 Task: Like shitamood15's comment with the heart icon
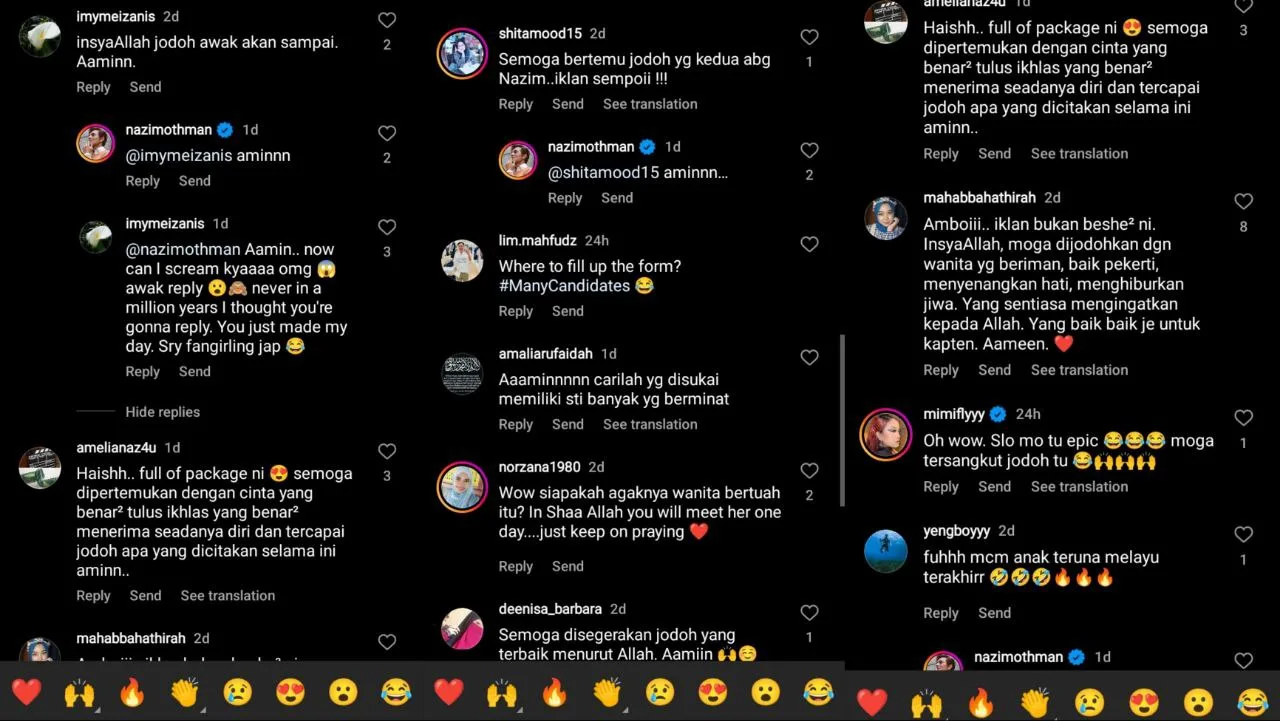pos(809,37)
